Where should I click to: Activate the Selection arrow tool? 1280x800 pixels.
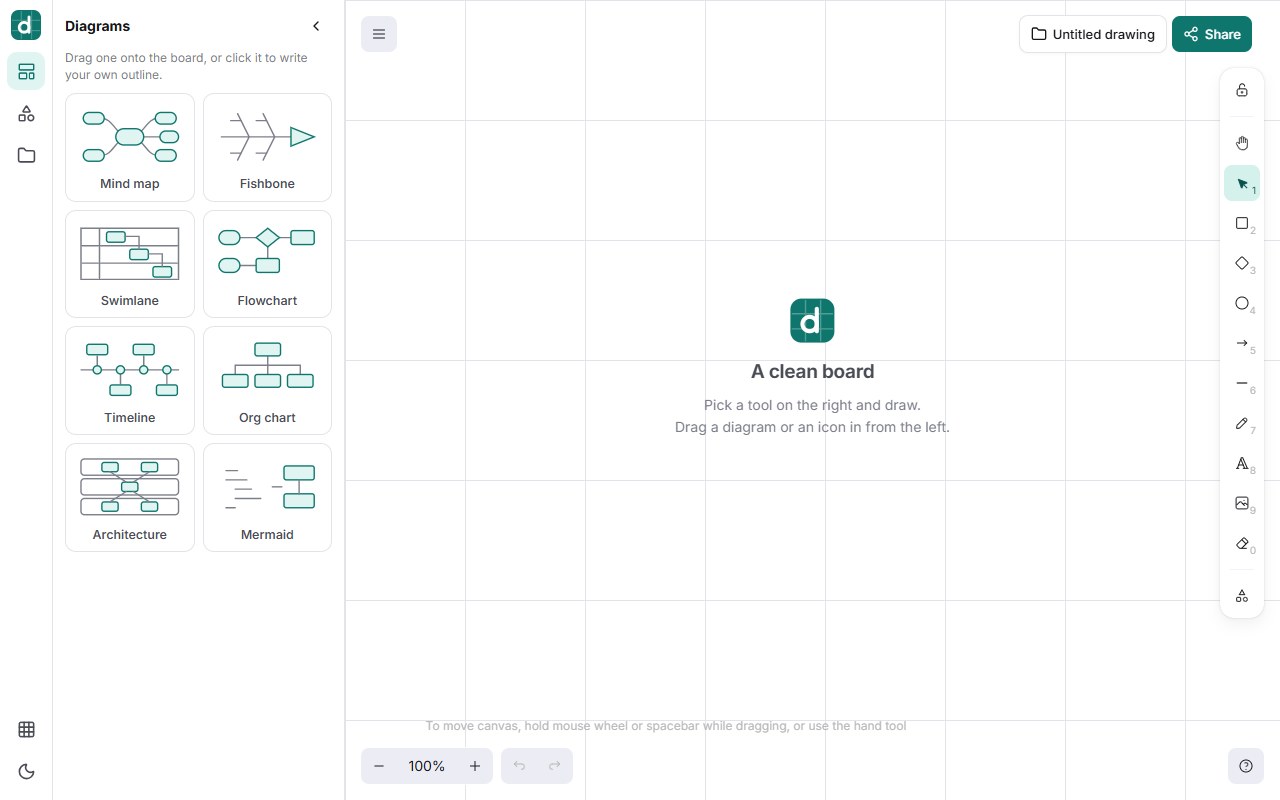point(1242,183)
